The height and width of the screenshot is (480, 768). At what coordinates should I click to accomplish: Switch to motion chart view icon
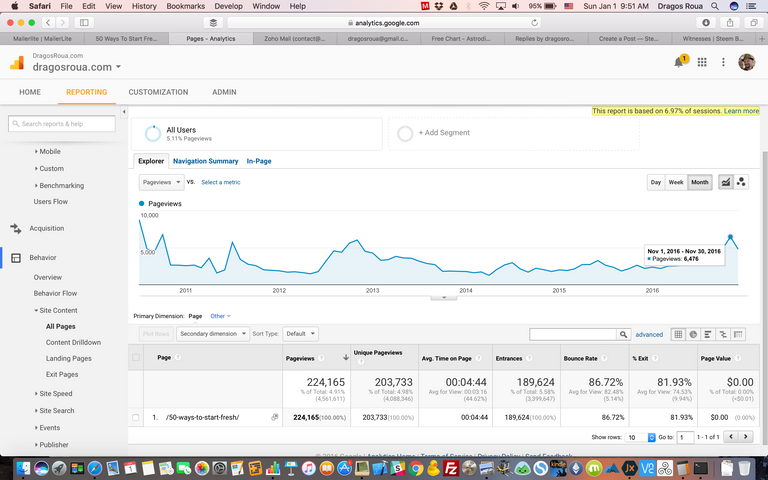[x=741, y=182]
